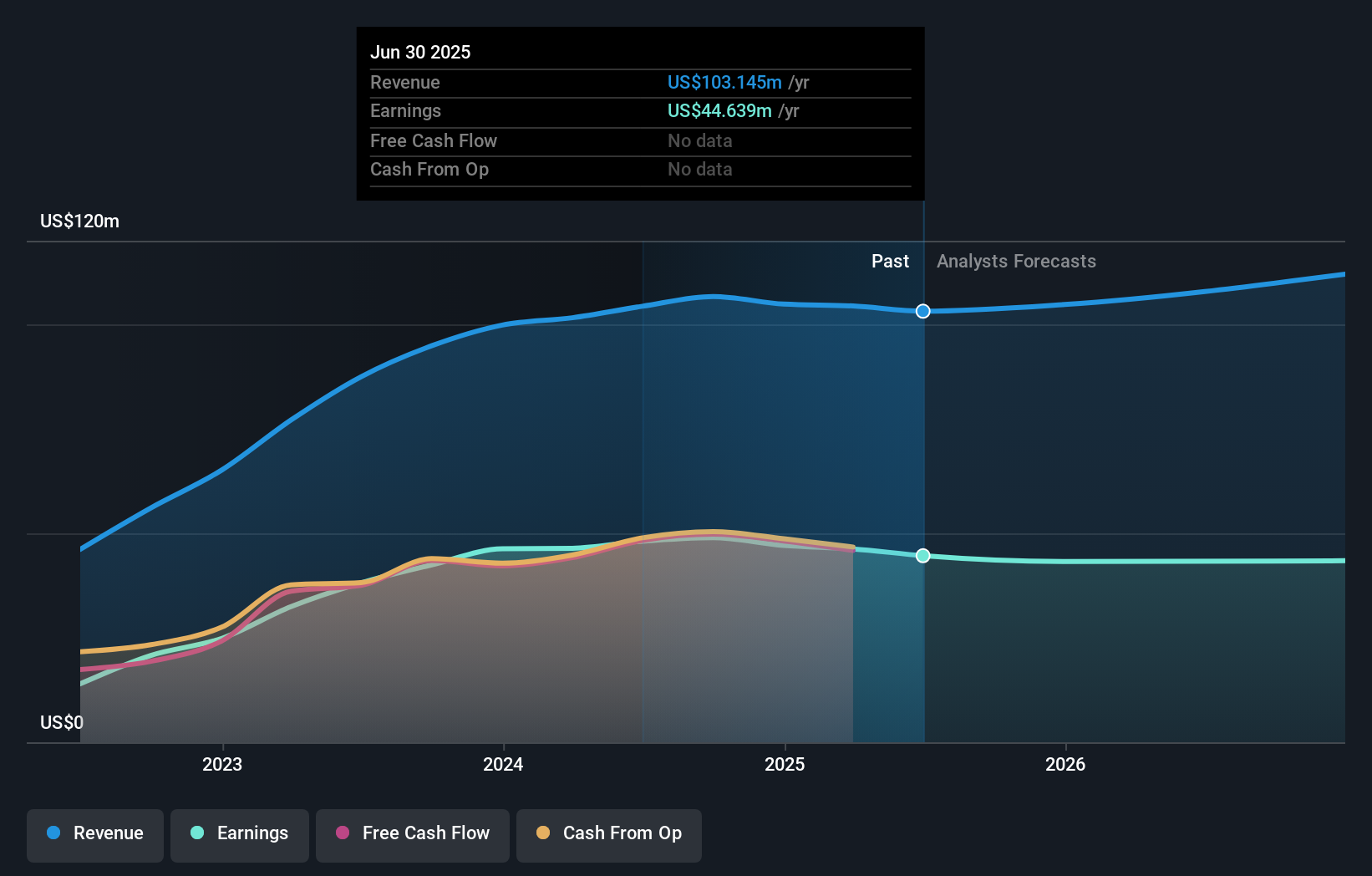Toggle the Earnings series legend button
This screenshot has height=876, width=1372.
(x=240, y=835)
